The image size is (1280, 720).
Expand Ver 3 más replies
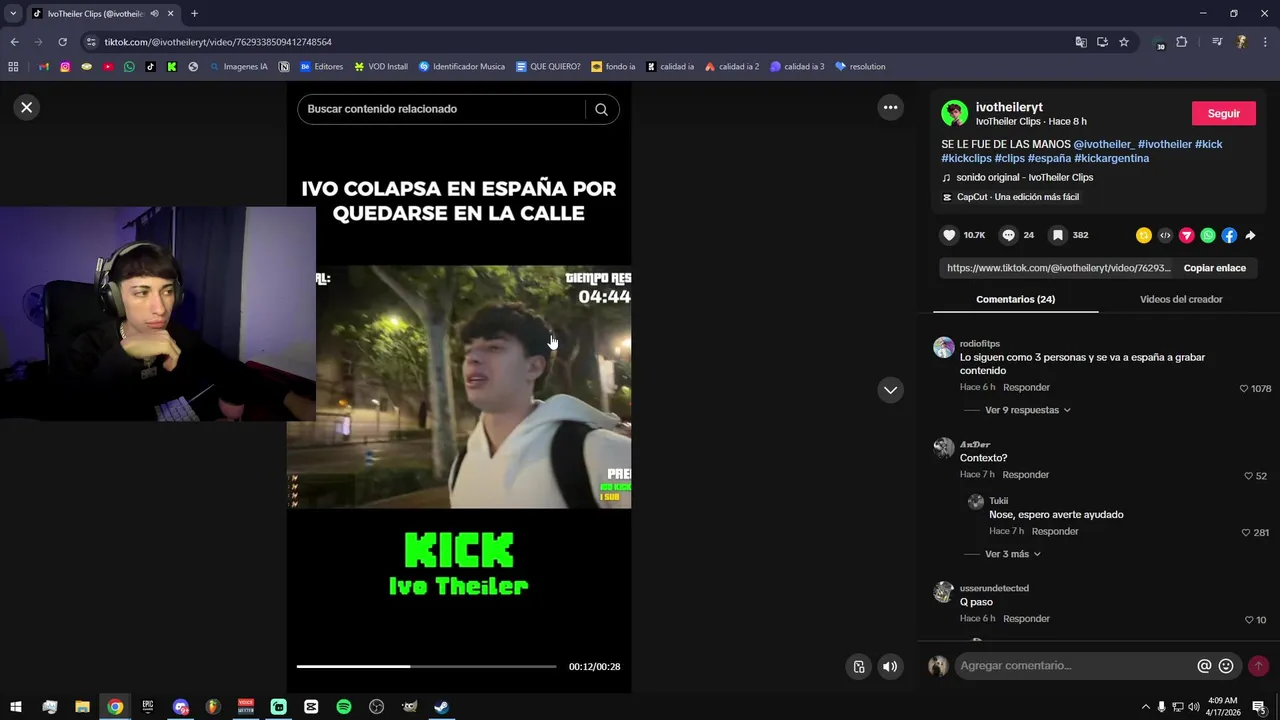(1012, 554)
